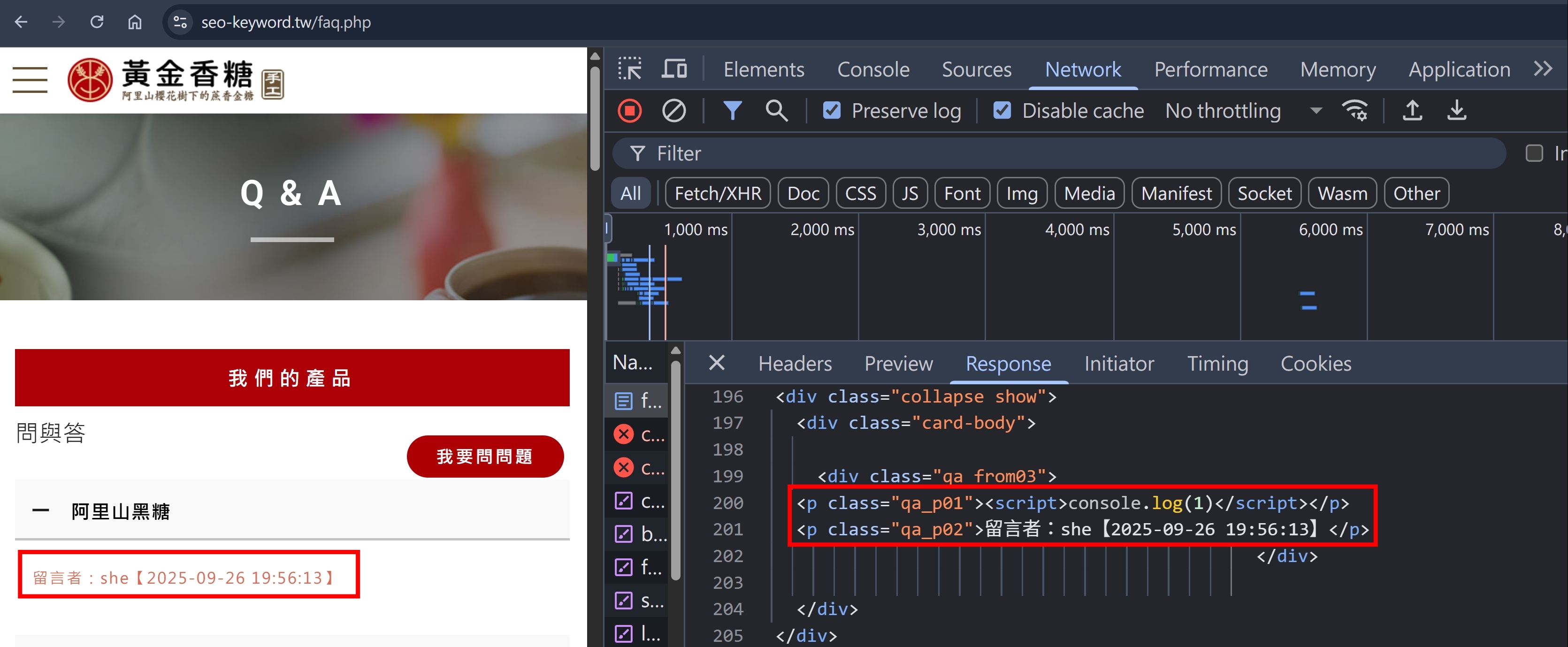Open the hamburger menu on the website
1568x647 pixels.
pos(30,80)
